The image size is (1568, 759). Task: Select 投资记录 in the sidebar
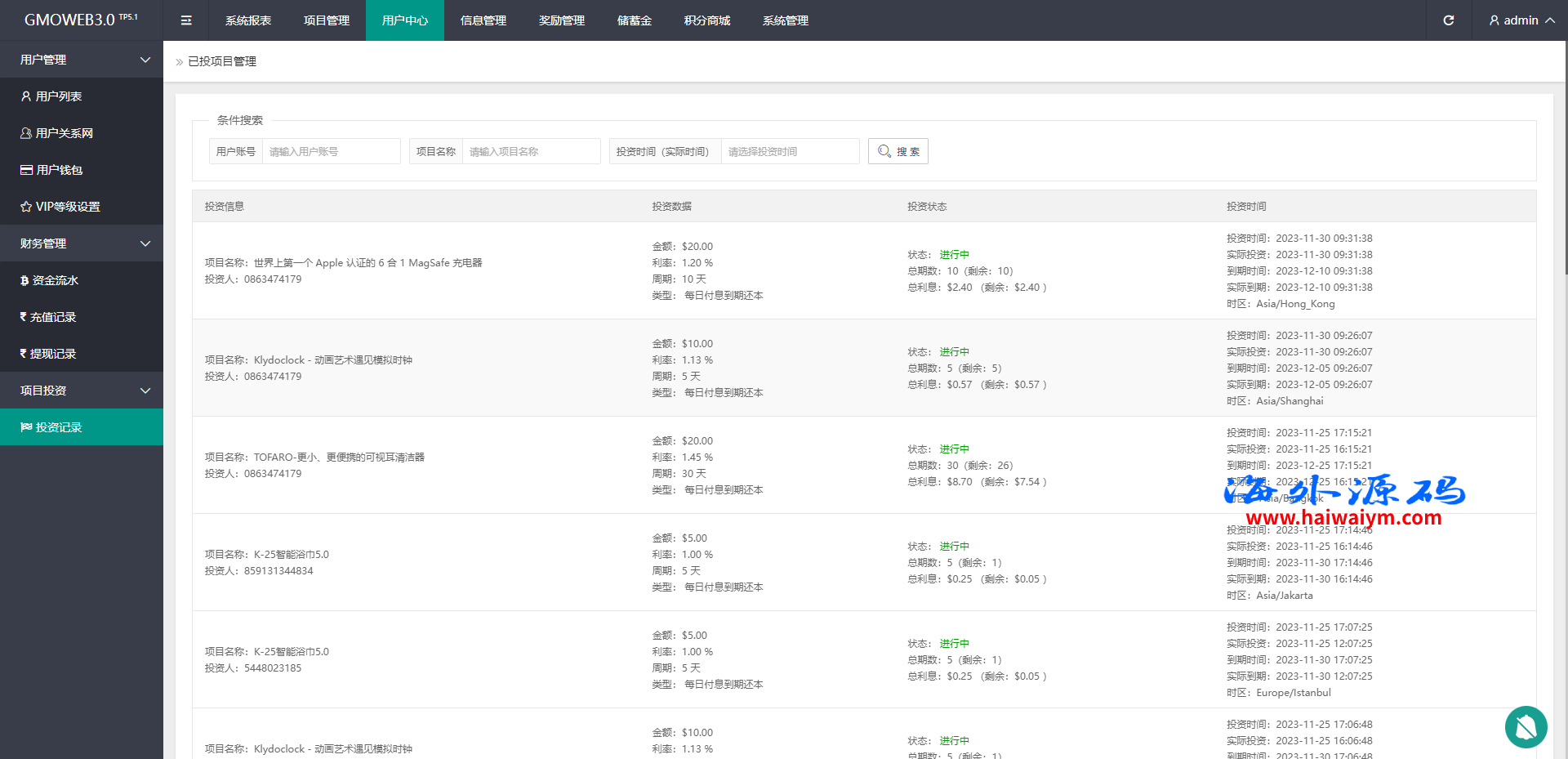(59, 427)
